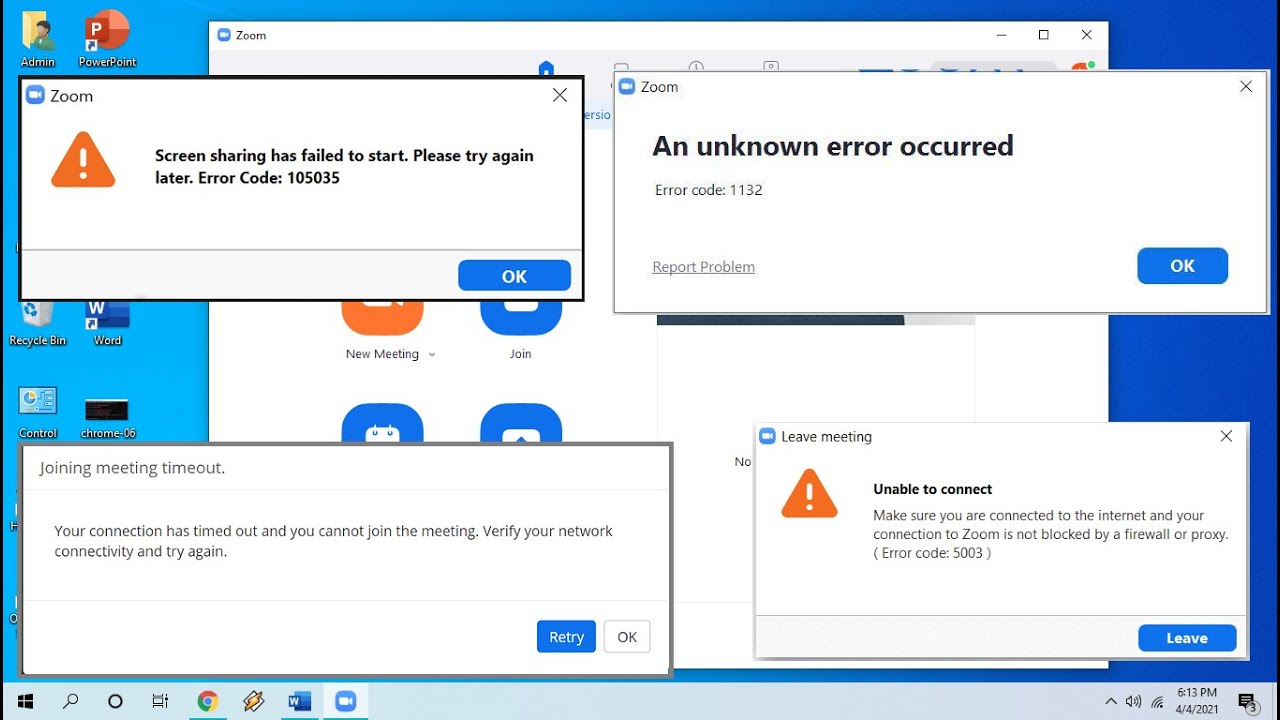The height and width of the screenshot is (720, 1280).
Task: Open the Admin desktop icon
Action: point(38,40)
